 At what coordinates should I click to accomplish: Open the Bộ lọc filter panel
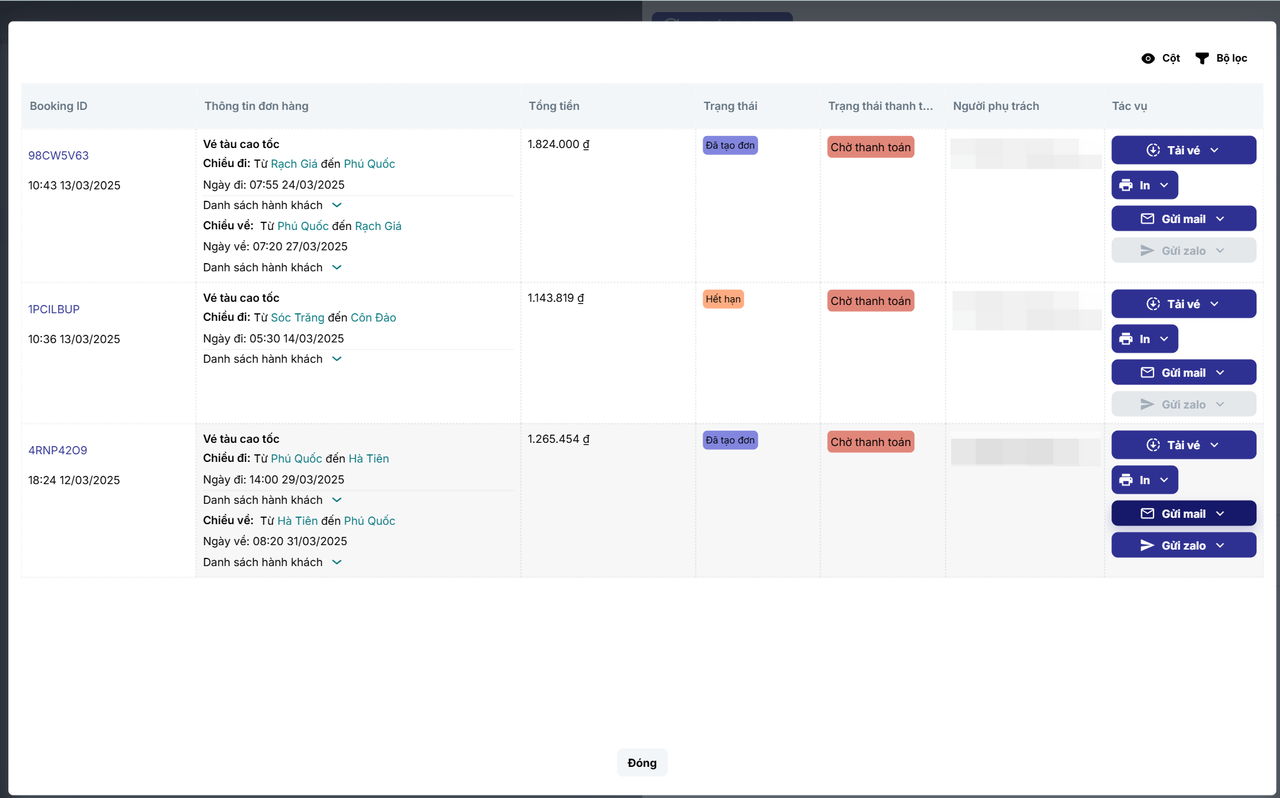[1221, 58]
